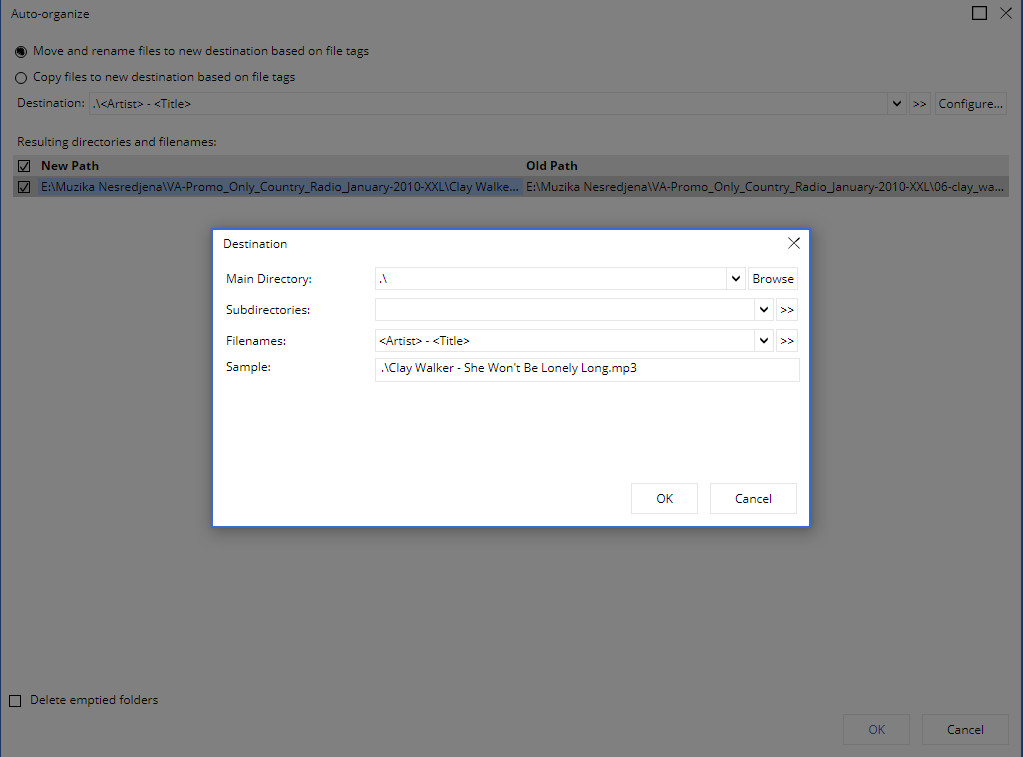1023x757 pixels.
Task: Expand the Main Directory dropdown
Action: click(x=736, y=279)
